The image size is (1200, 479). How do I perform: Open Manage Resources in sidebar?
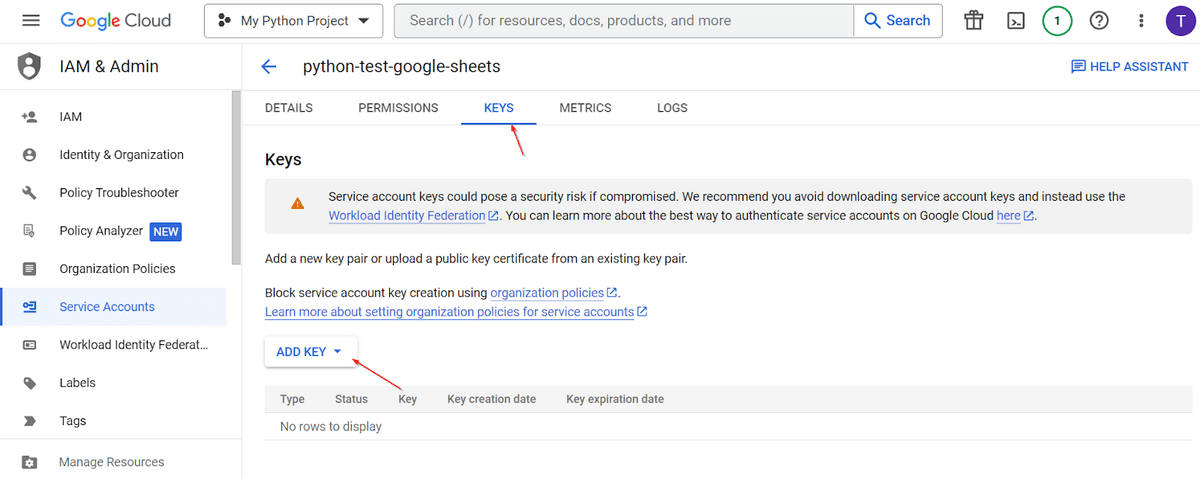(113, 462)
